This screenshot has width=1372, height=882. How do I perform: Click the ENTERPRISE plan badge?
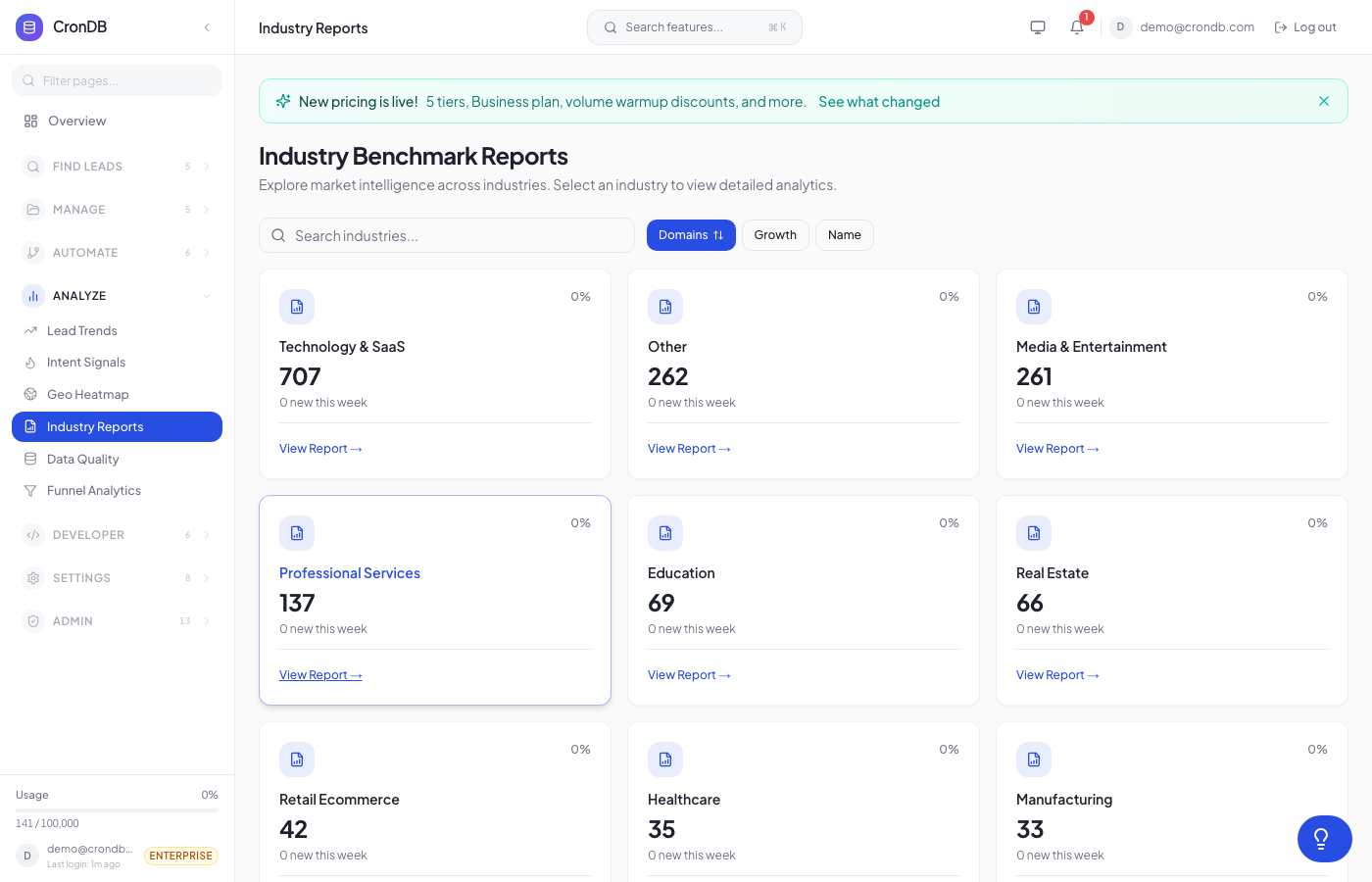pyautogui.click(x=180, y=857)
